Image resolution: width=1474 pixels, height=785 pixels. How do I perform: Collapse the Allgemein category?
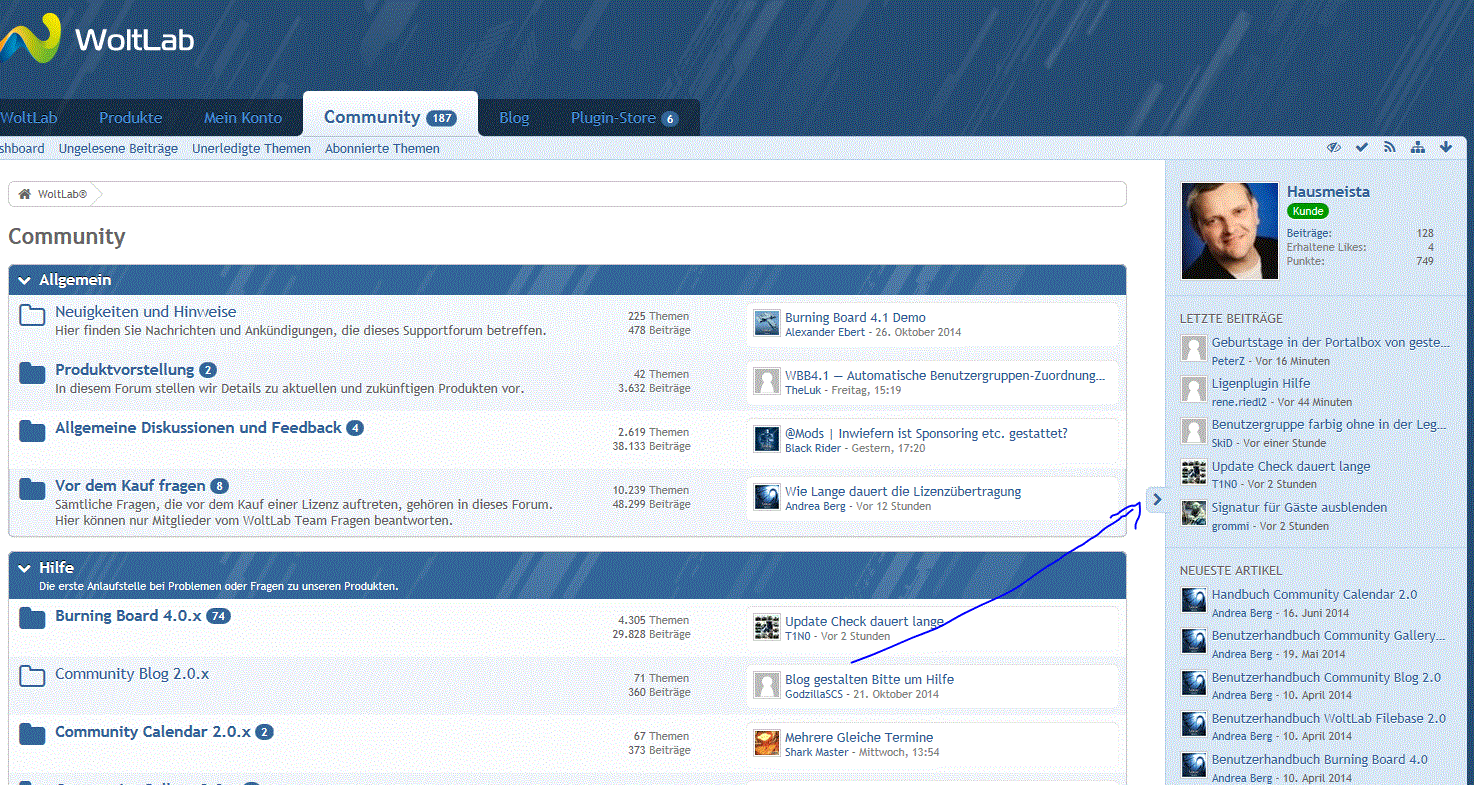[25, 281]
